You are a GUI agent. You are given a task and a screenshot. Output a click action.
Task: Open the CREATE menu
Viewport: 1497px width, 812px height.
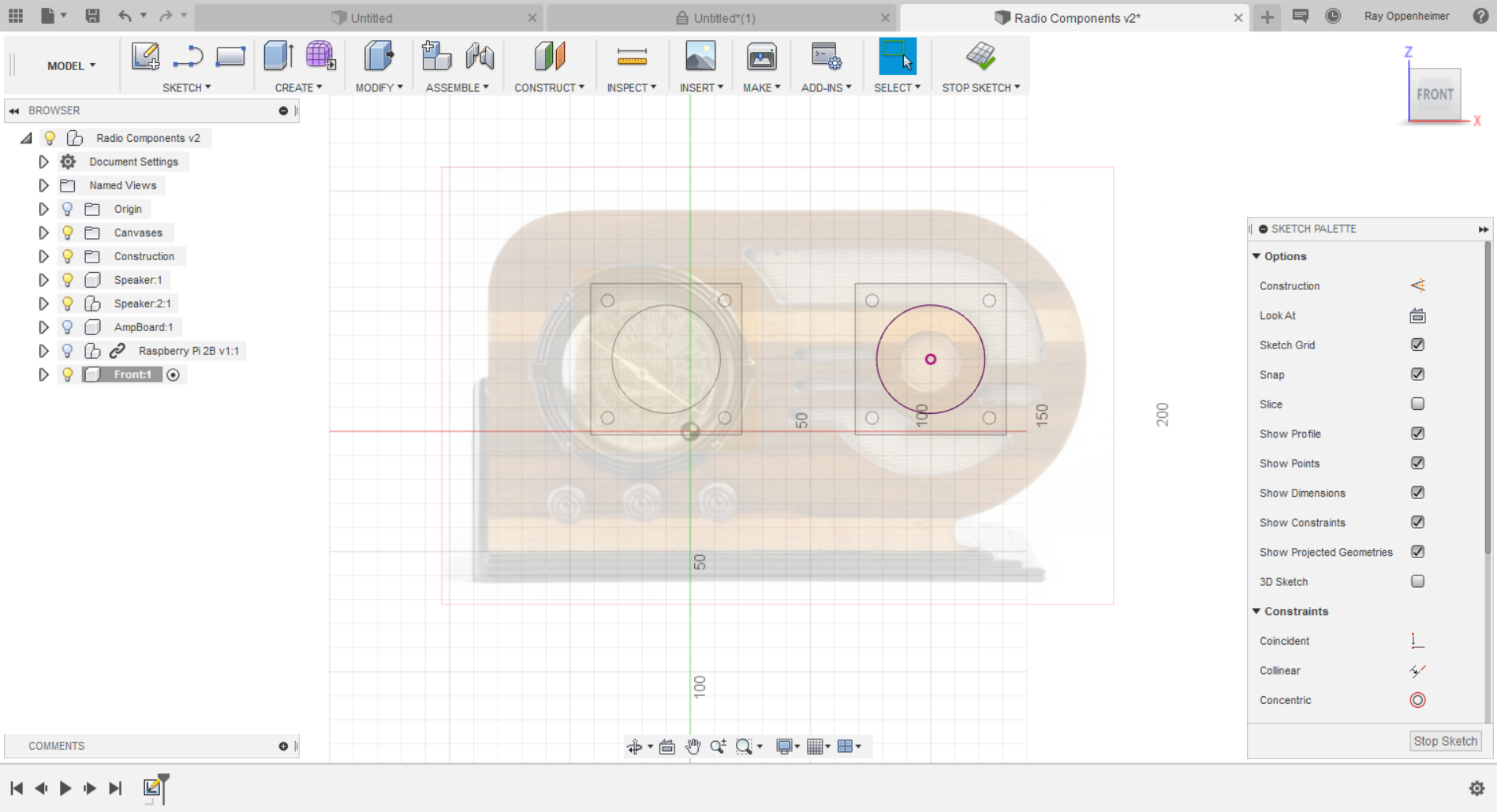pyautogui.click(x=298, y=88)
